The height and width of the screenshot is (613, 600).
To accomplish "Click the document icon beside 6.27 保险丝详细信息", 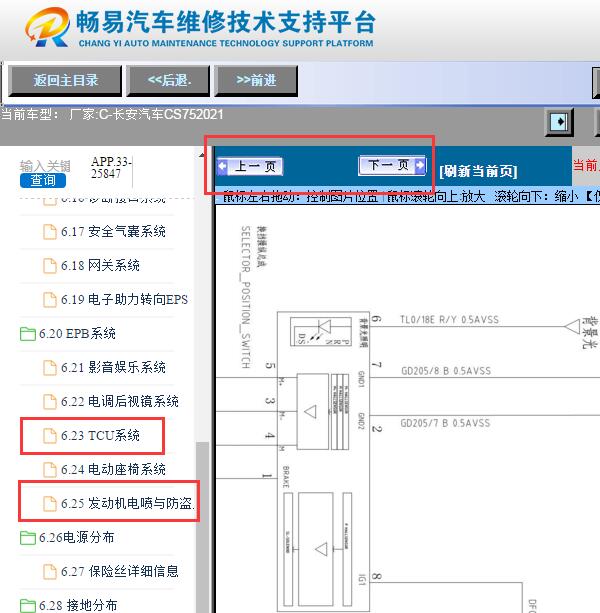I will pyautogui.click(x=50, y=572).
